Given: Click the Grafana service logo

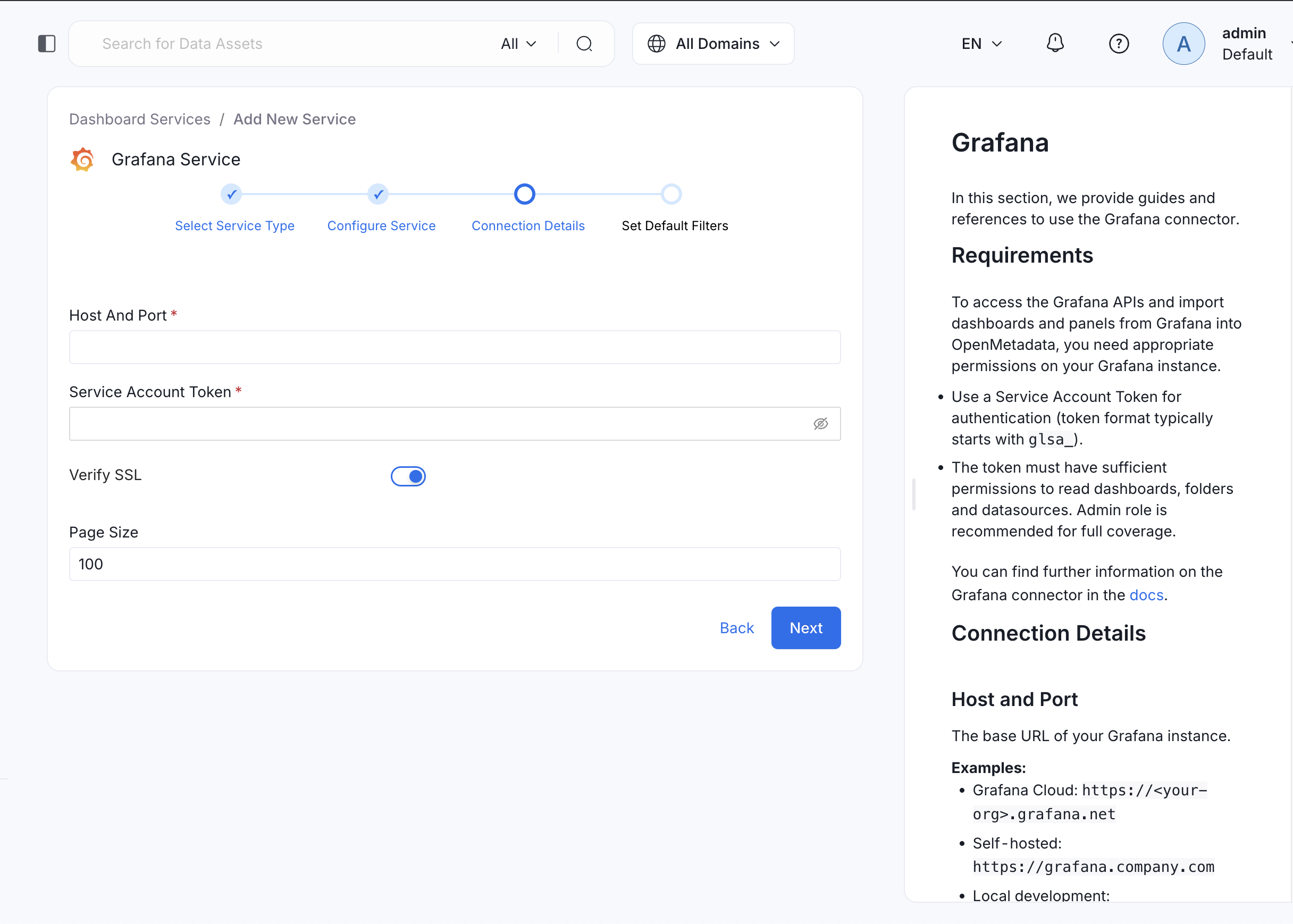Looking at the screenshot, I should click(x=82, y=159).
